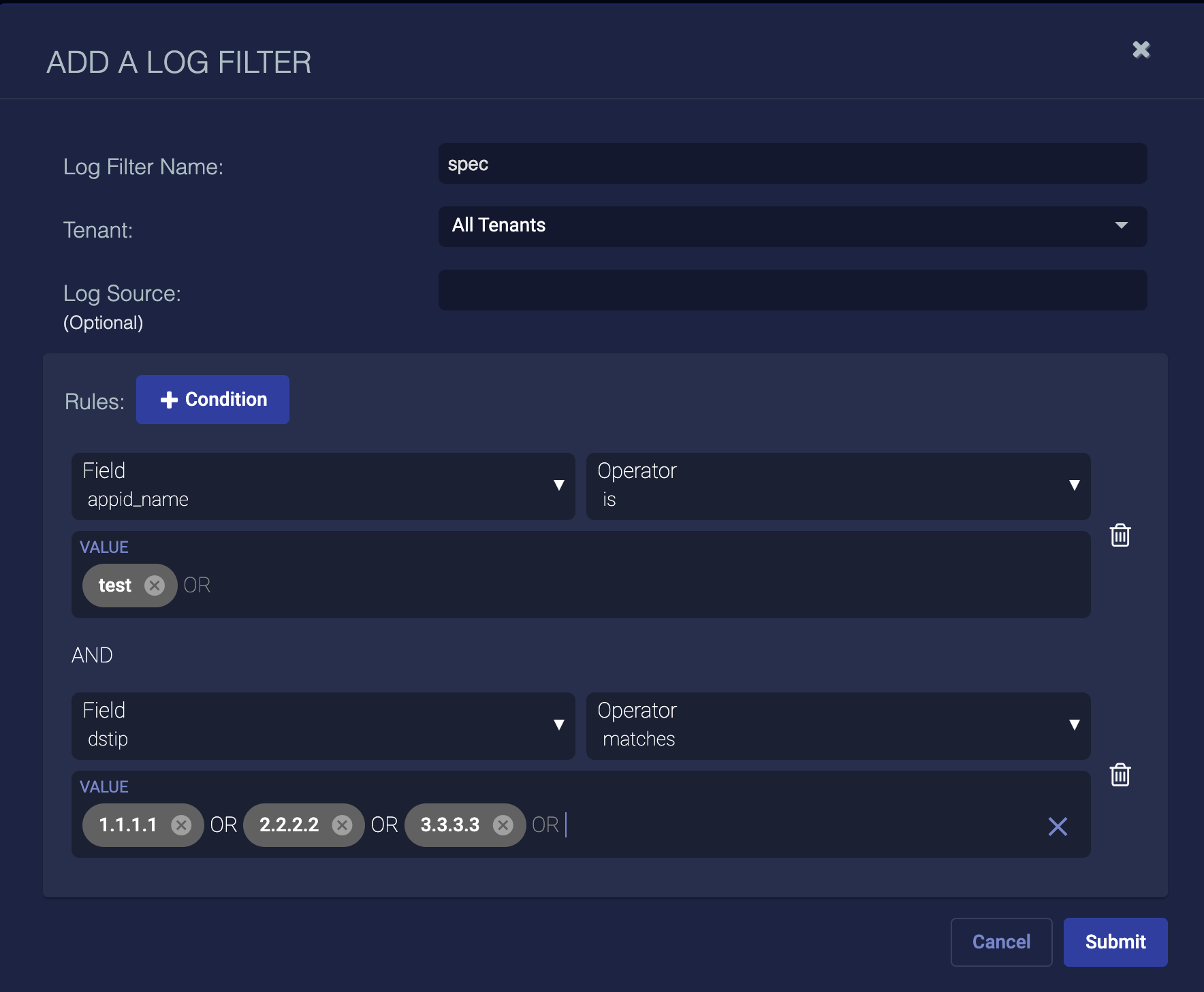Add a new rule with Condition button
The image size is (1204, 992).
pos(212,400)
